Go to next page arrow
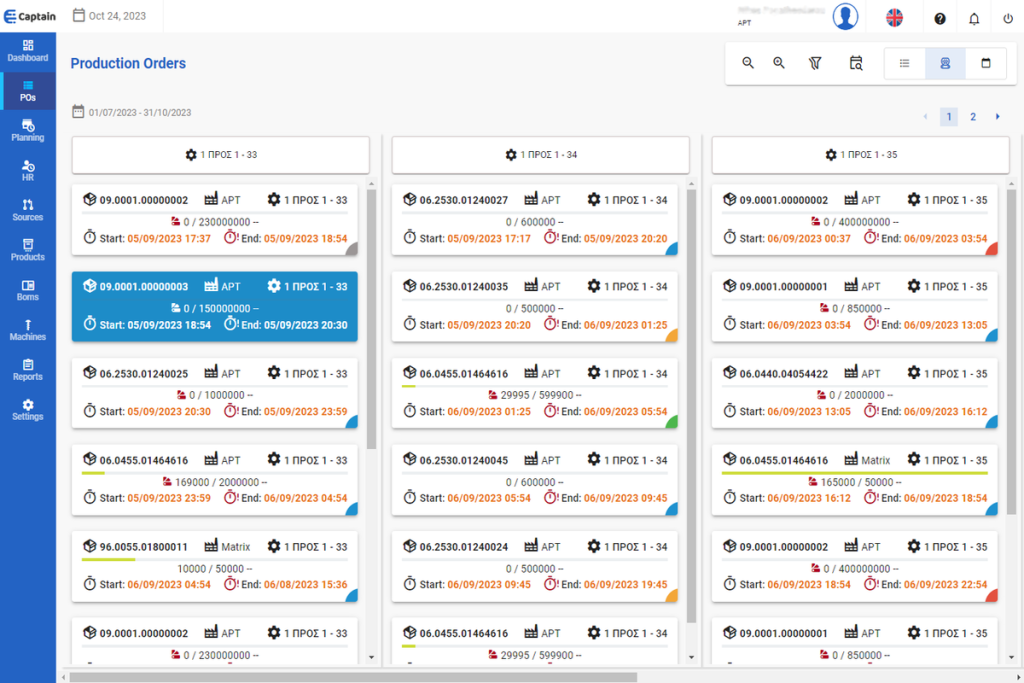This screenshot has width=1024, height=683. (997, 117)
